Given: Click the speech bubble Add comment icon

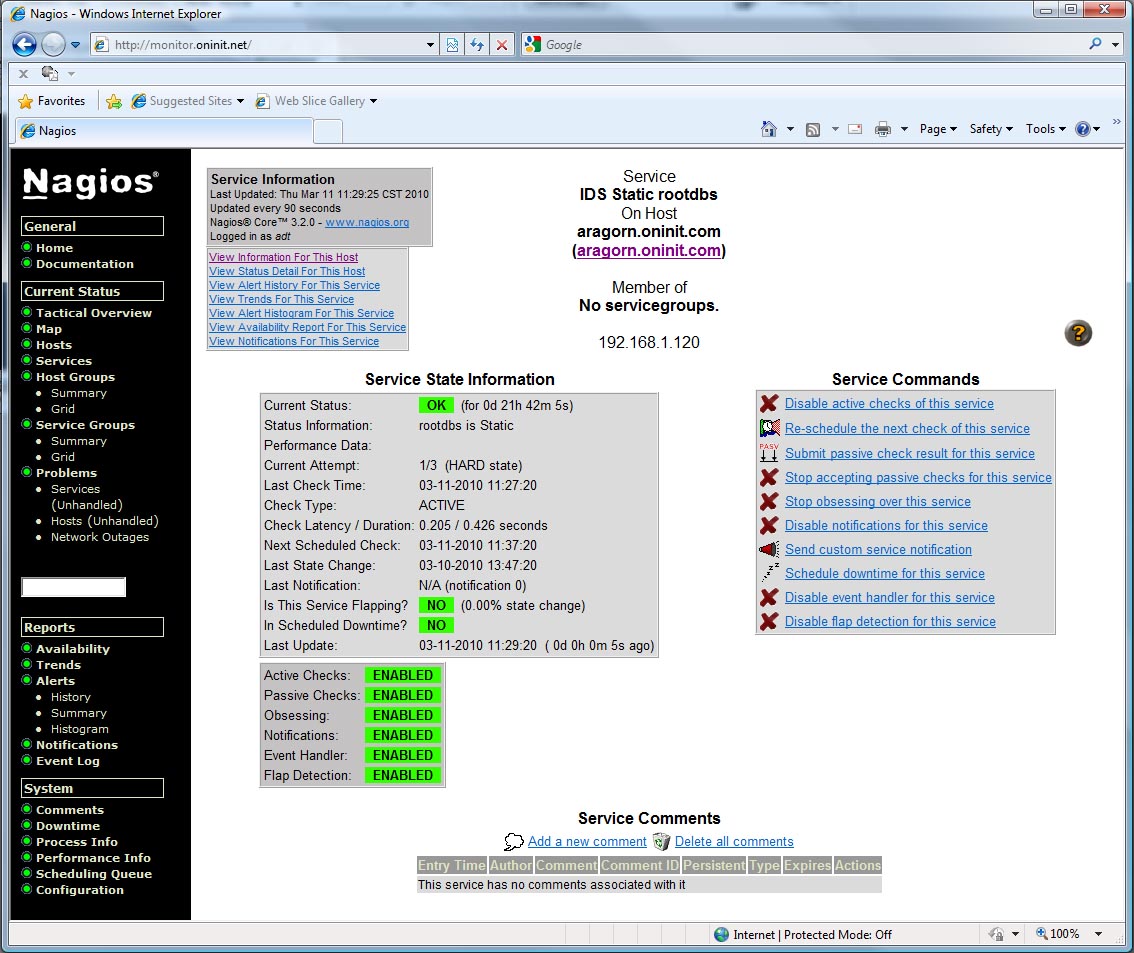Looking at the screenshot, I should pos(513,842).
